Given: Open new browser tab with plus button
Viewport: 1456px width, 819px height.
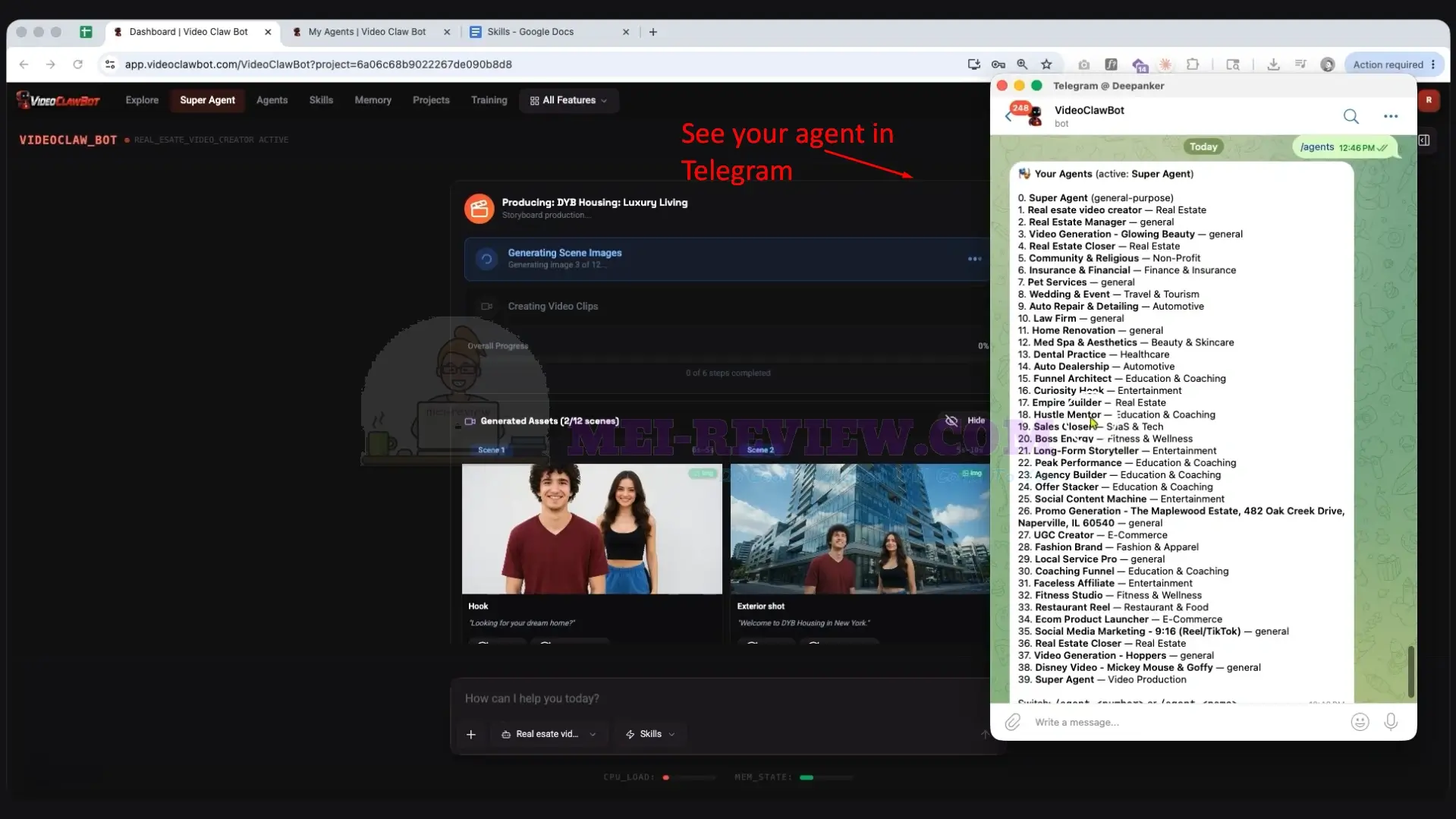Looking at the screenshot, I should (653, 32).
